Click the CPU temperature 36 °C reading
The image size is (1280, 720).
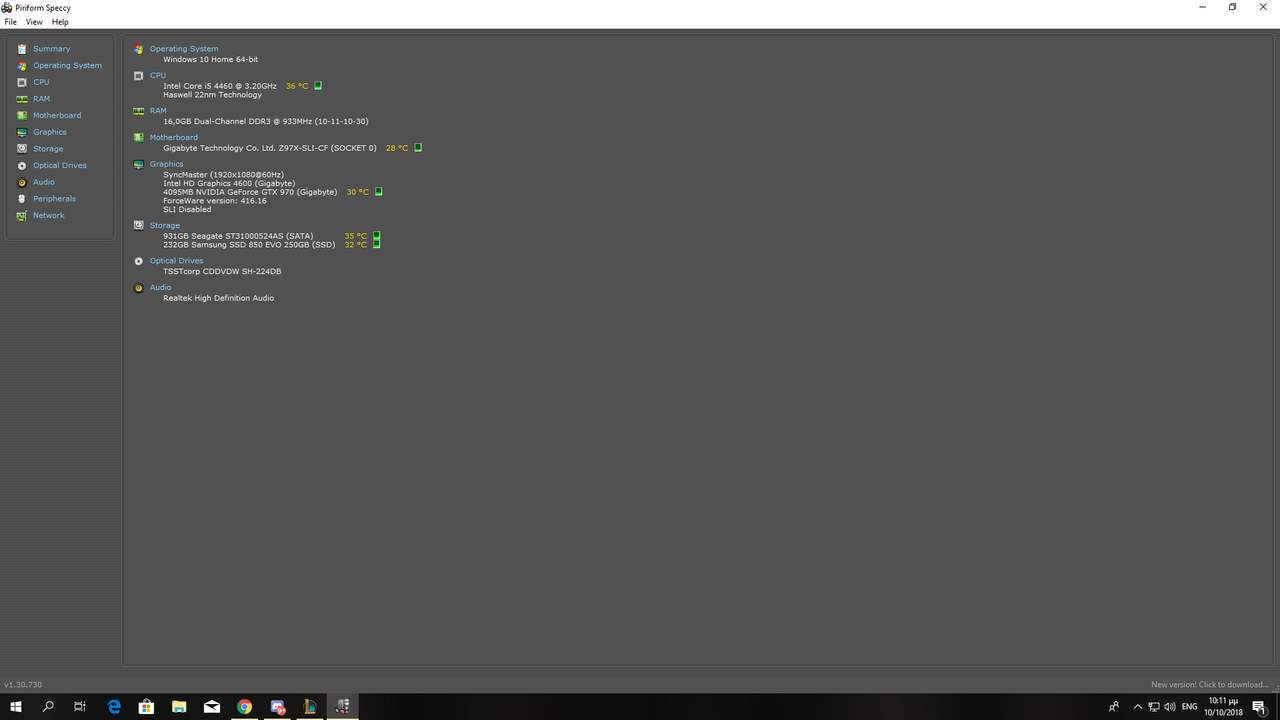[x=297, y=86]
